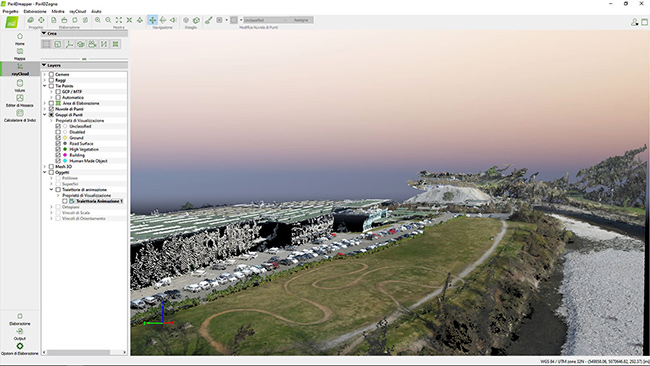Open the Unclassified point group dropdown
650x366 pixels.
point(265,20)
